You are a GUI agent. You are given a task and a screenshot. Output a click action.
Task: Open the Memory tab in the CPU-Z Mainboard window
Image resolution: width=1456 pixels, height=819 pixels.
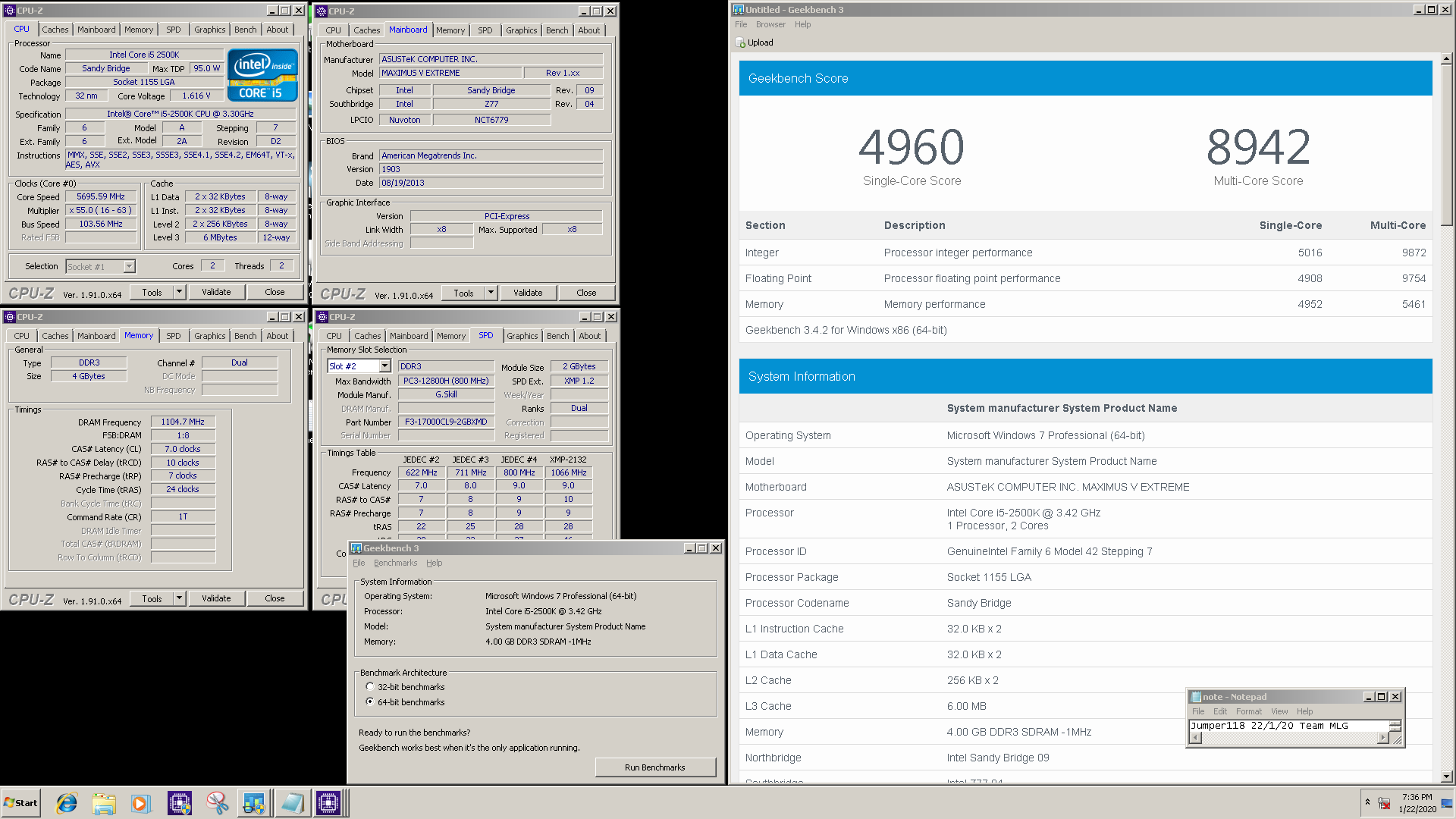(450, 30)
